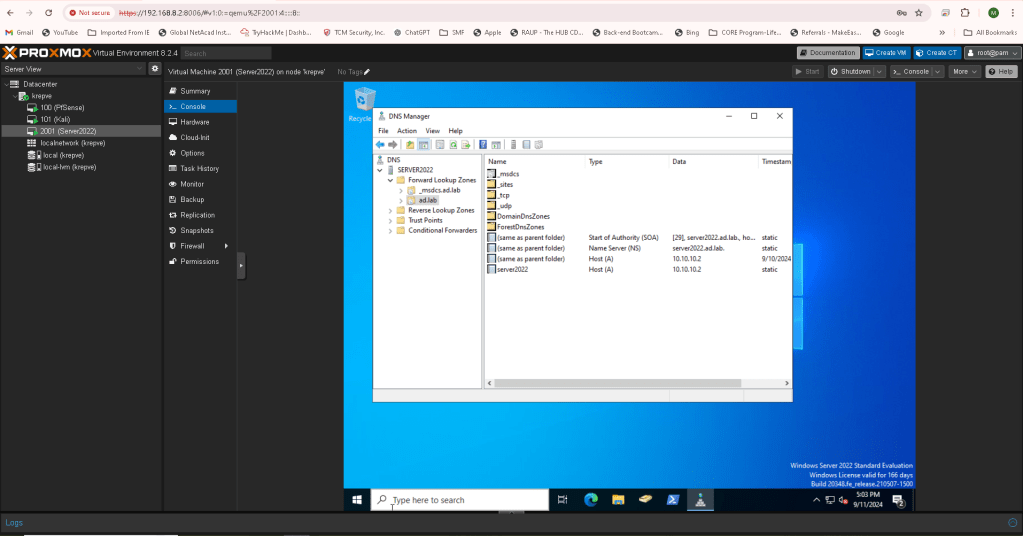
Task: Open Microsoft Edge from the Windows taskbar
Action: (x=590, y=500)
